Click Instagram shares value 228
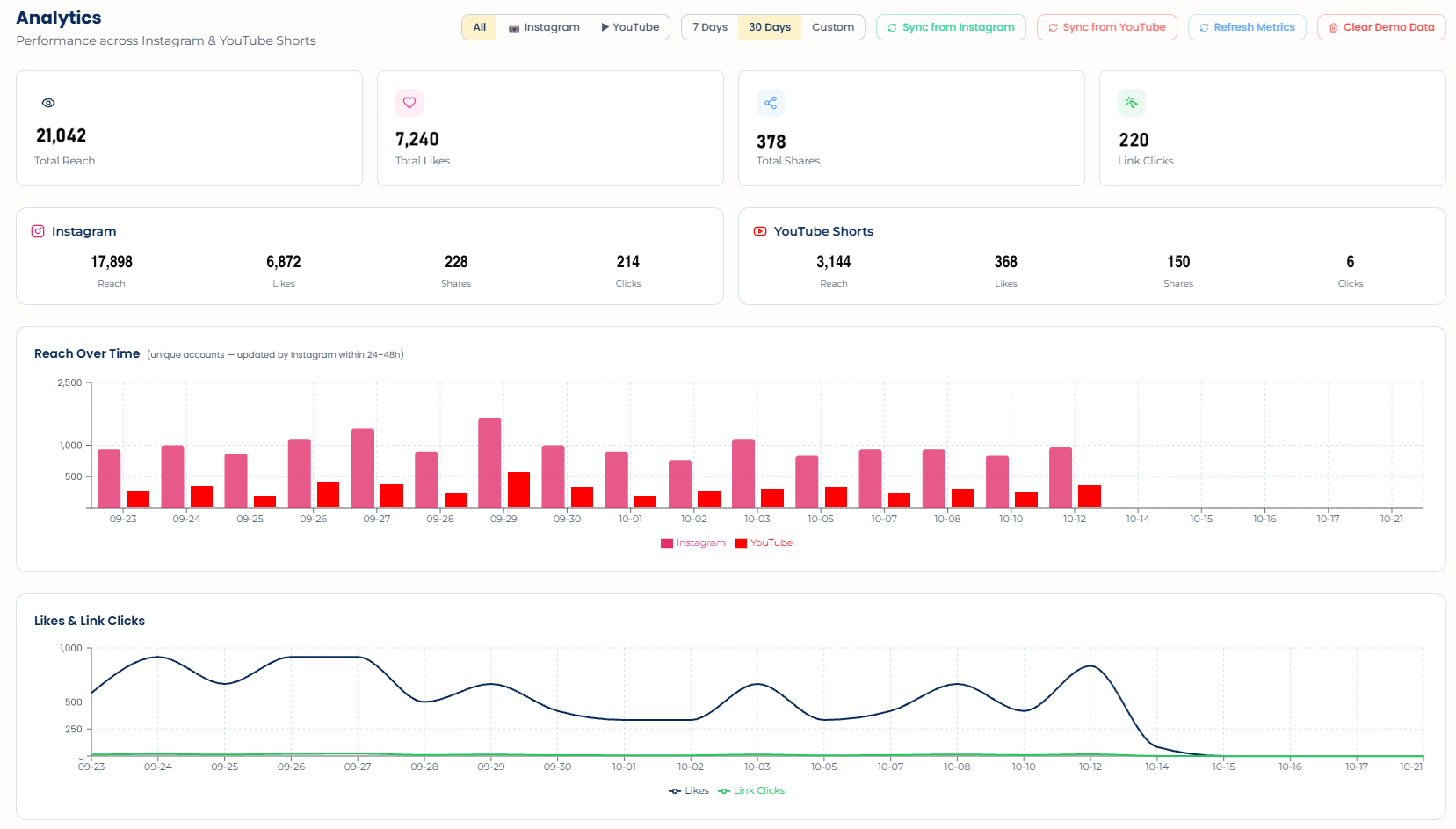 [456, 262]
